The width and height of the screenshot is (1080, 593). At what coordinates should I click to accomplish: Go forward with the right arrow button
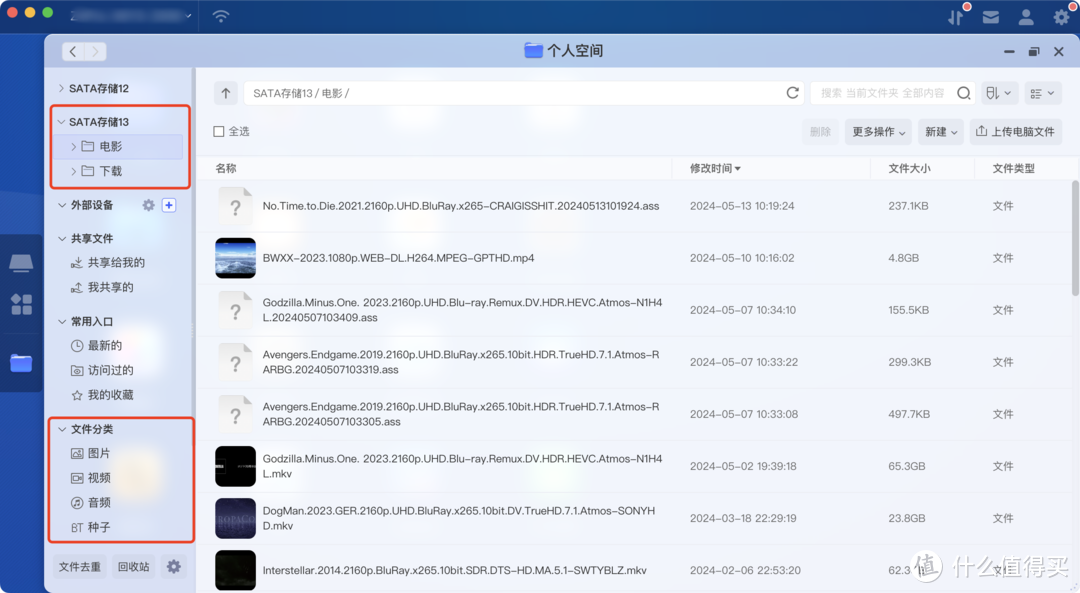click(x=96, y=52)
